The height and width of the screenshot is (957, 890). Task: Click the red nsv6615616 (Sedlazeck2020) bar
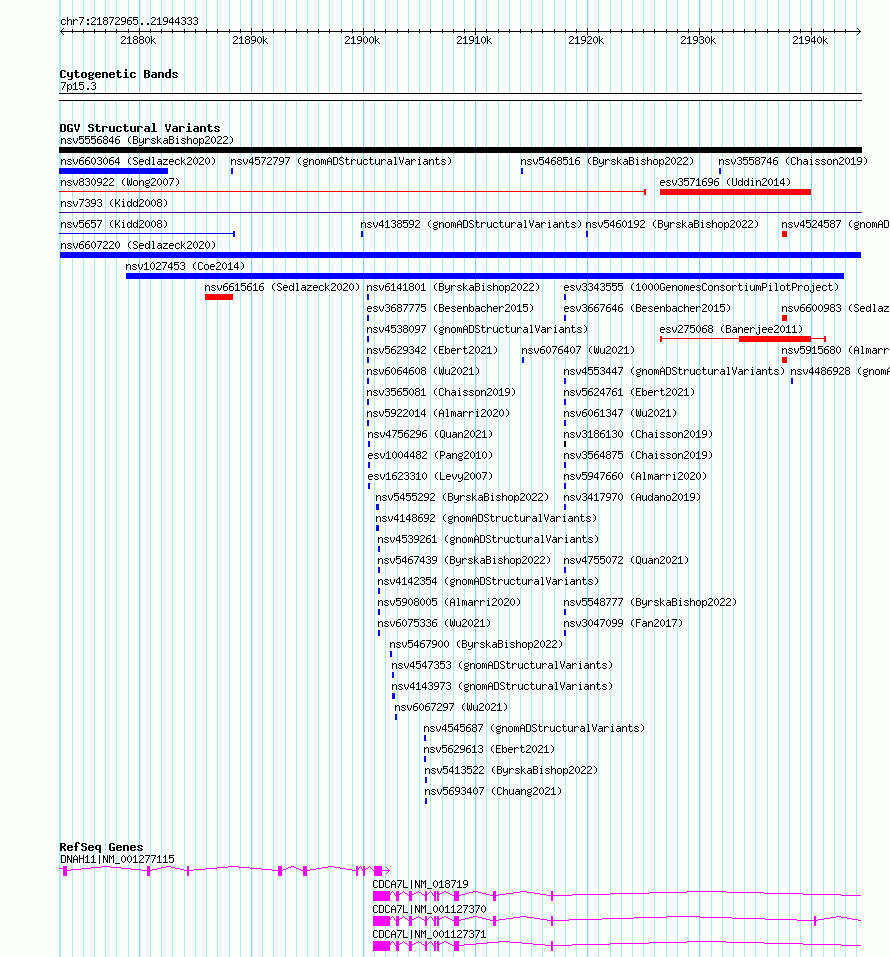coord(219,297)
